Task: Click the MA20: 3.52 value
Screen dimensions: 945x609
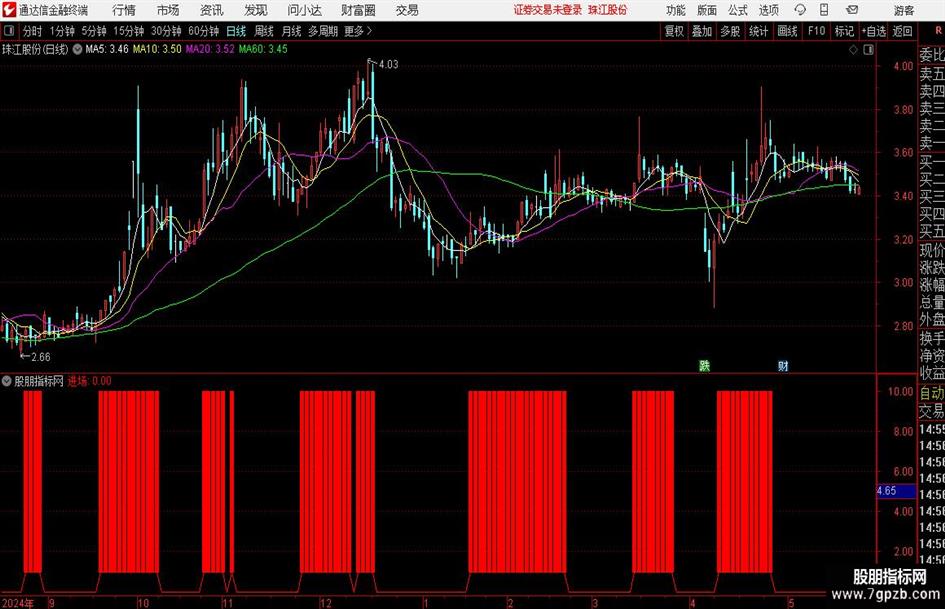Action: coord(210,49)
